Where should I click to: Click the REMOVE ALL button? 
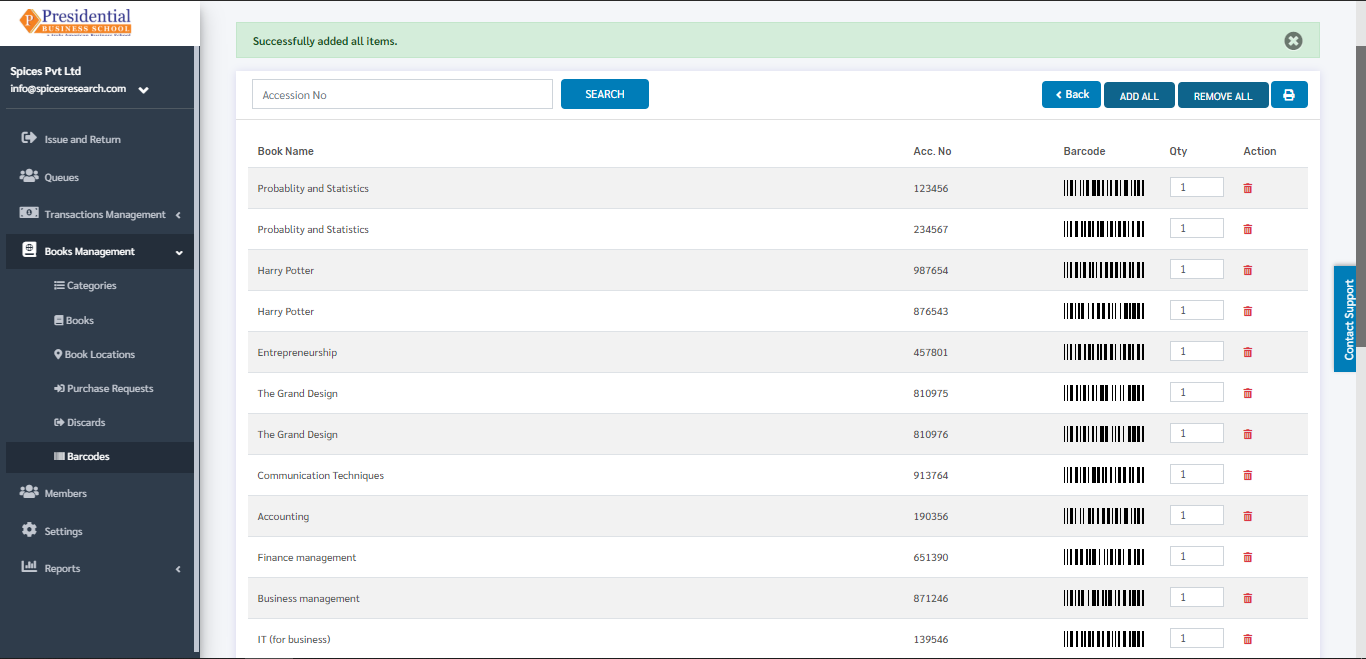[1223, 95]
